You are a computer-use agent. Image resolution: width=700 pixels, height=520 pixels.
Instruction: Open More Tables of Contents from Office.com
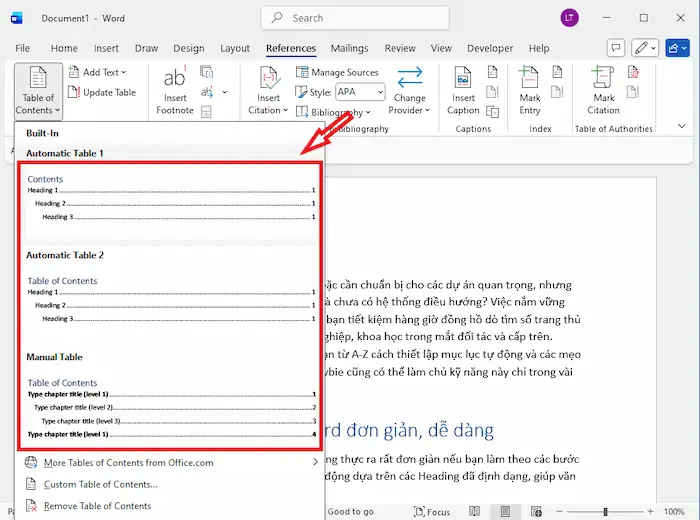point(128,462)
